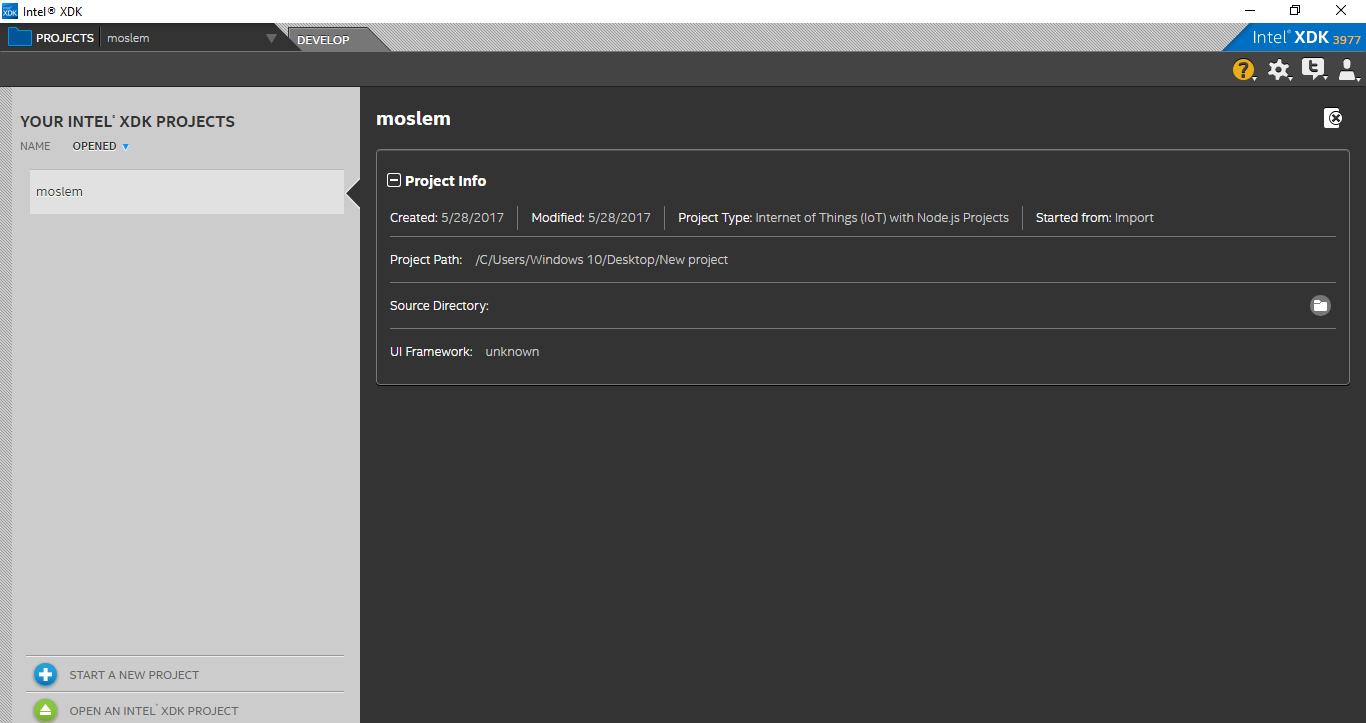Sort projects by Opened
The height and width of the screenshot is (723, 1366).
pos(101,146)
